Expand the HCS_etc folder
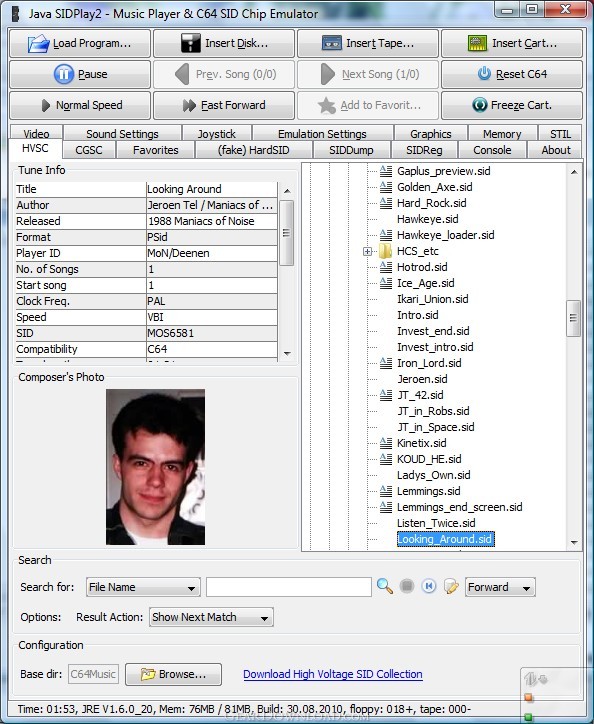 [367, 251]
